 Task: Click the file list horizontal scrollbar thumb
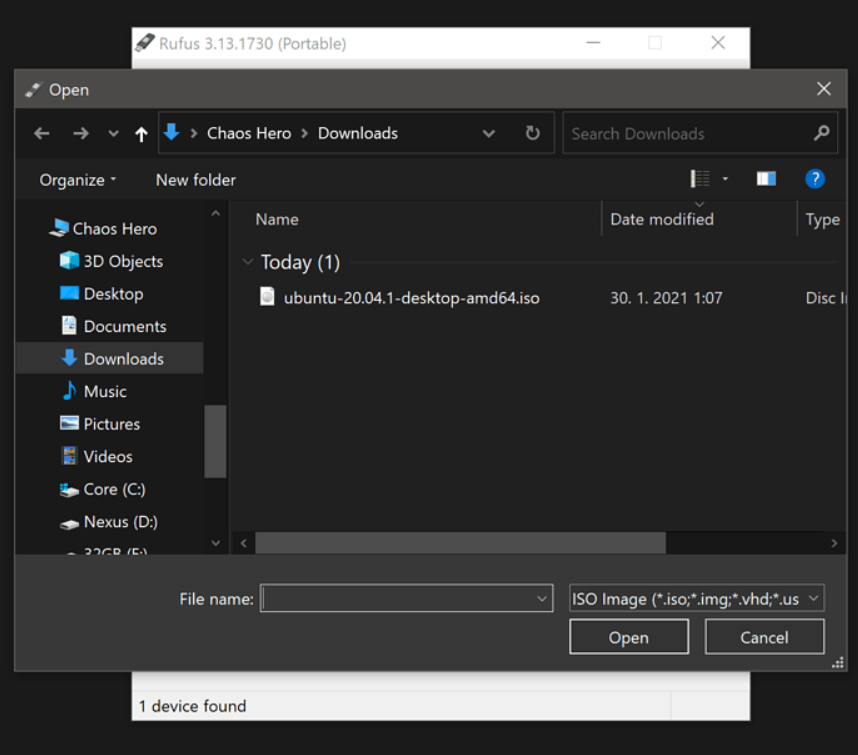coord(460,543)
